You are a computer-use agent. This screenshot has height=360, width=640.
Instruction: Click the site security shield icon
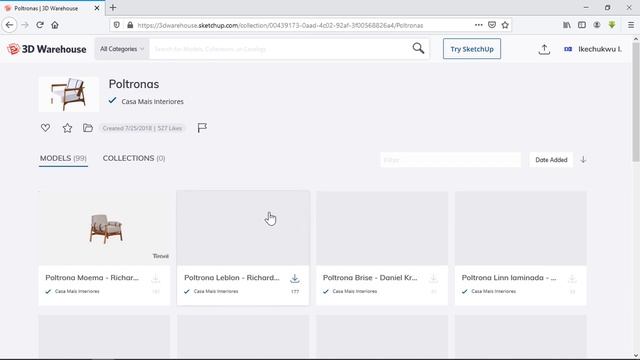click(x=117, y=25)
